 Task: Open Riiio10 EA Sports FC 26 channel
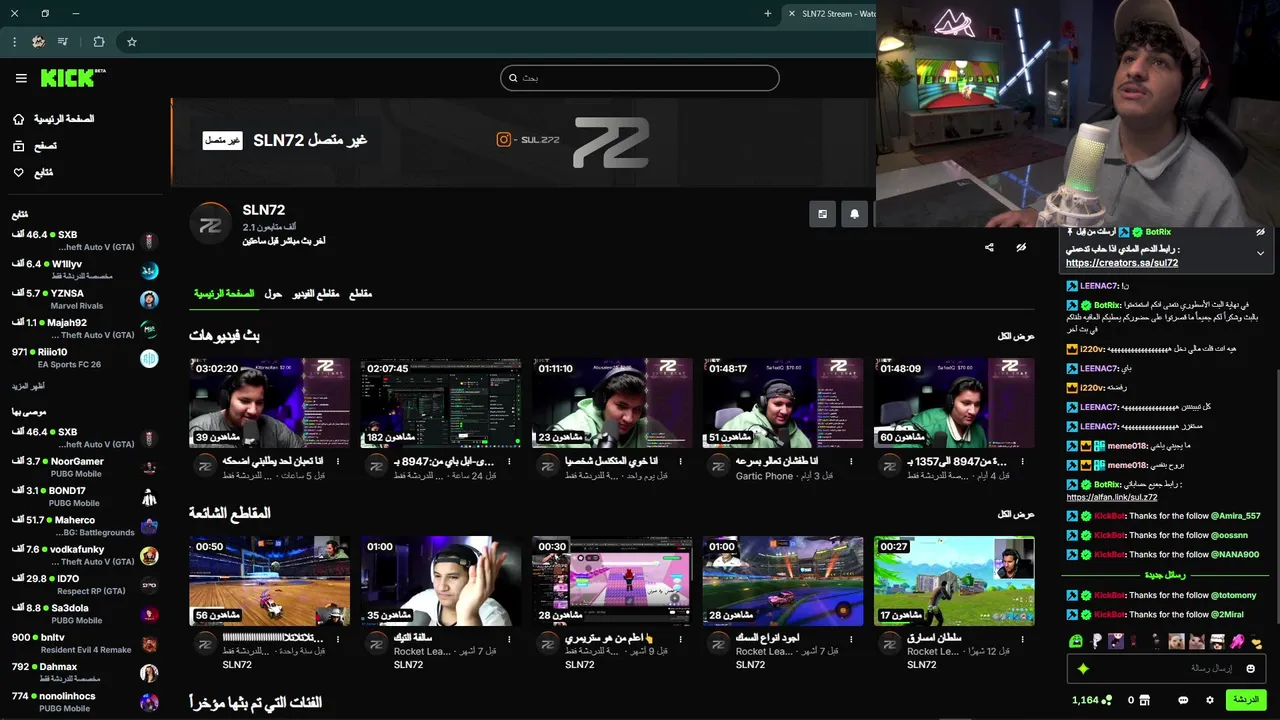(x=85, y=358)
